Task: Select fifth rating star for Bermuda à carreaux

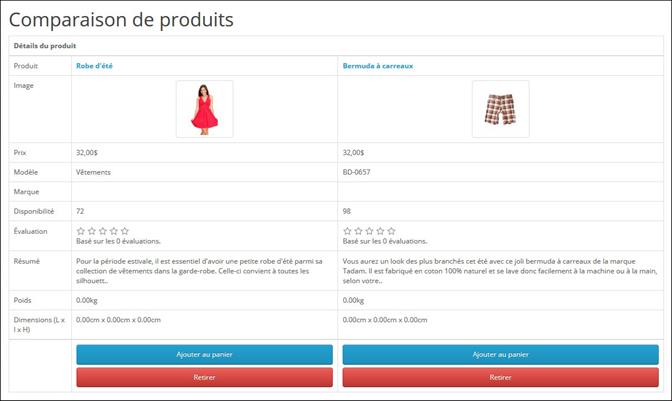Action: pos(391,231)
